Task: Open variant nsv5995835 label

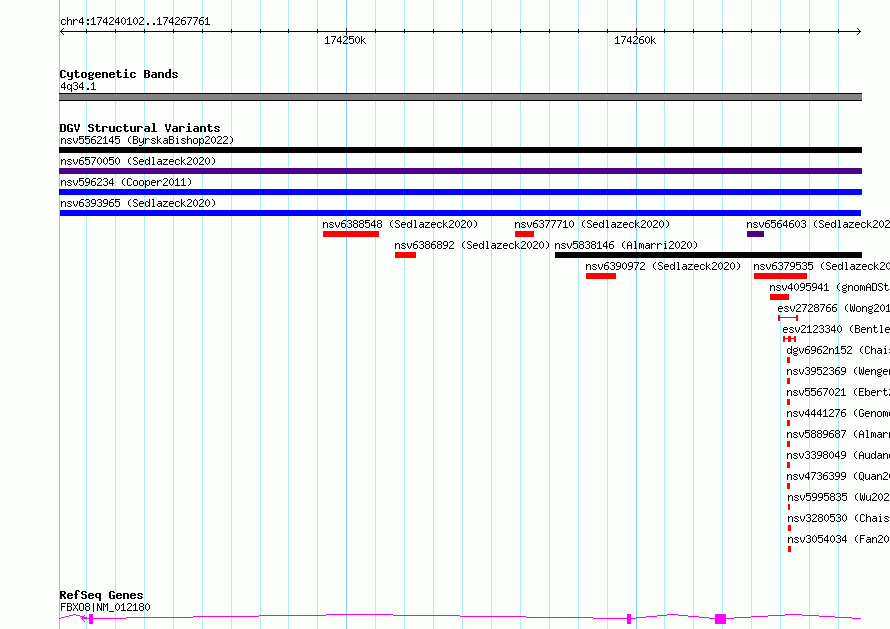Action: click(x=838, y=497)
